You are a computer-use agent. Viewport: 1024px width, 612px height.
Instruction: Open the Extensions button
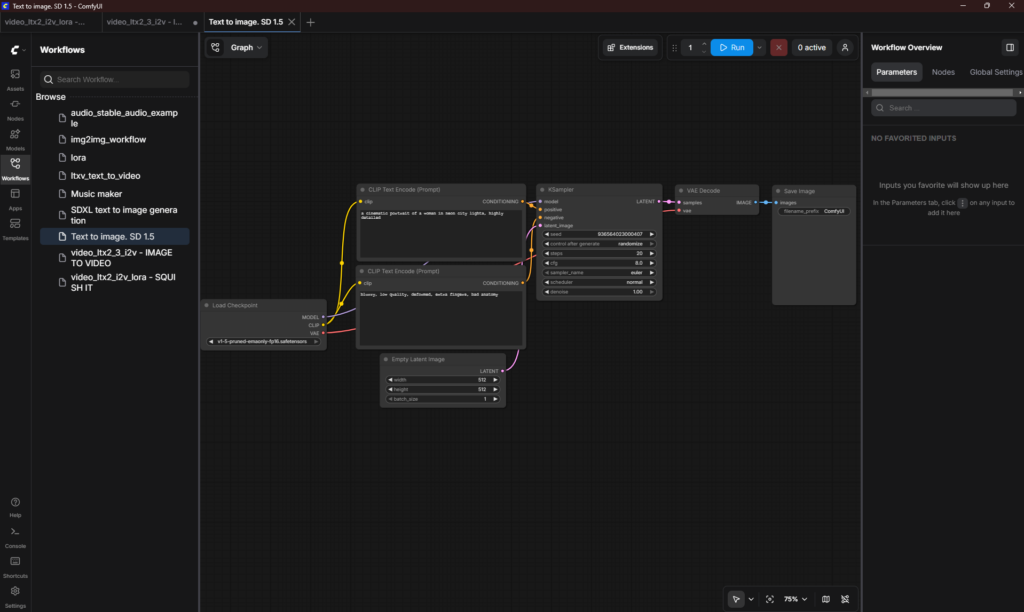(x=630, y=47)
